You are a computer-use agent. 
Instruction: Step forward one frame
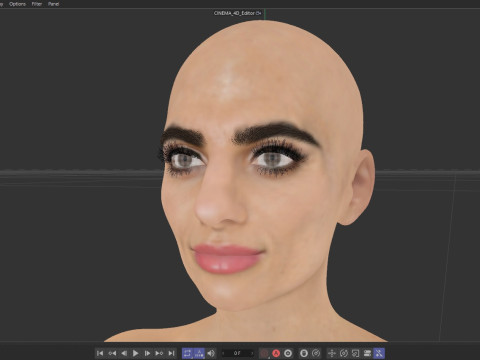pyautogui.click(x=147, y=353)
